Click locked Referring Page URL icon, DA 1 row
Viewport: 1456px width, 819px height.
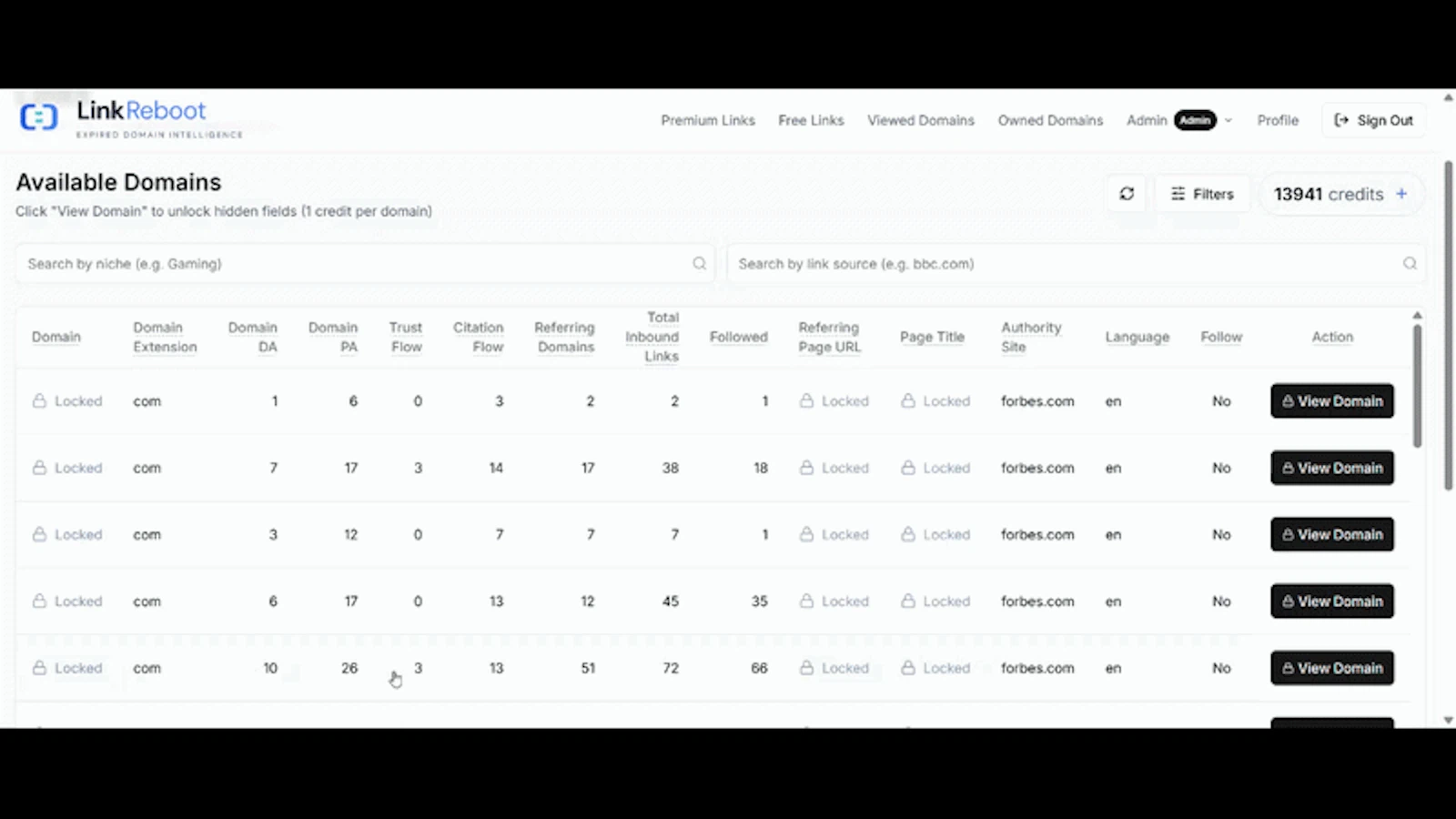(806, 400)
